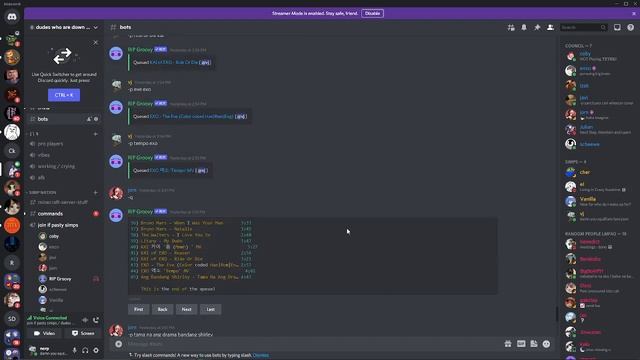
Task: Open the server name dropdown menu
Action: pyautogui.click(x=64, y=27)
